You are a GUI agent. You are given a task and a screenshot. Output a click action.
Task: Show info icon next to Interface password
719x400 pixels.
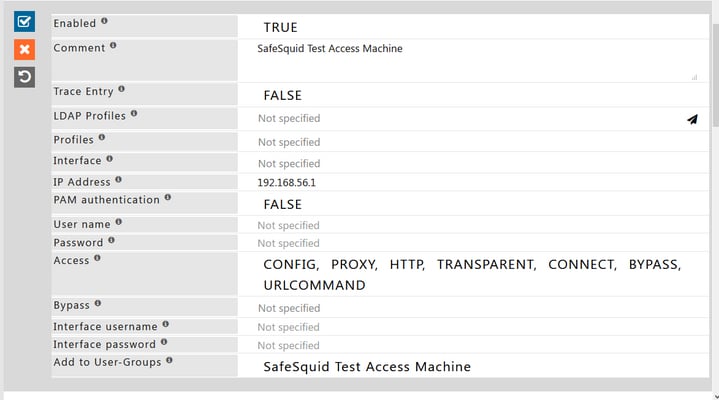click(164, 342)
